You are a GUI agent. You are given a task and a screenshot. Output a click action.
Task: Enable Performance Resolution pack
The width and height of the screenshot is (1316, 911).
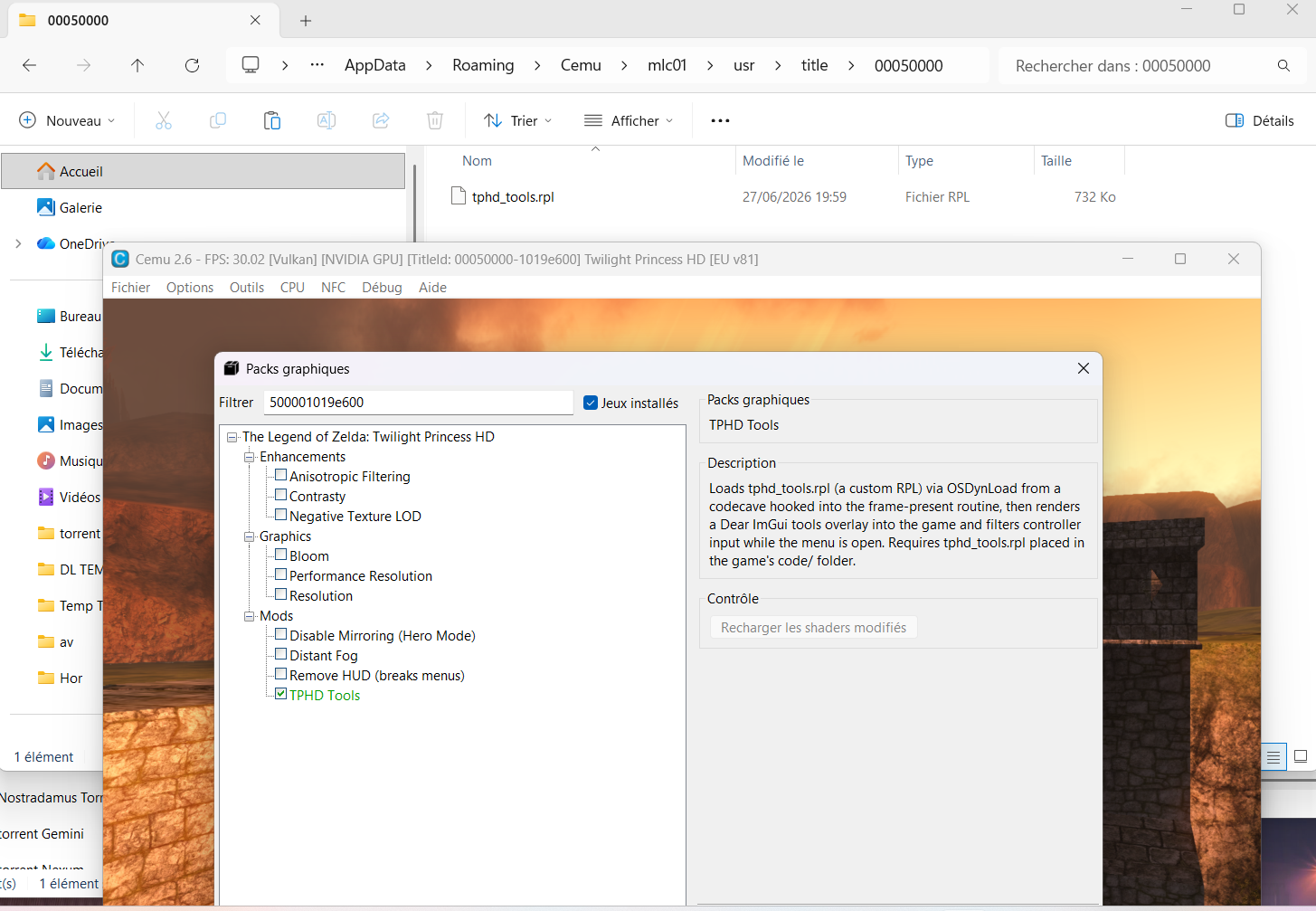[x=281, y=574]
